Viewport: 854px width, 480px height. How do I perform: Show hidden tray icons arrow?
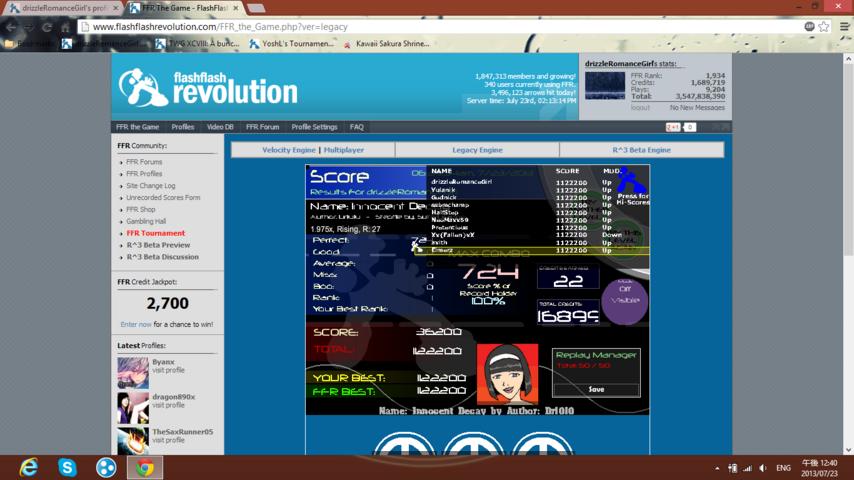point(717,468)
